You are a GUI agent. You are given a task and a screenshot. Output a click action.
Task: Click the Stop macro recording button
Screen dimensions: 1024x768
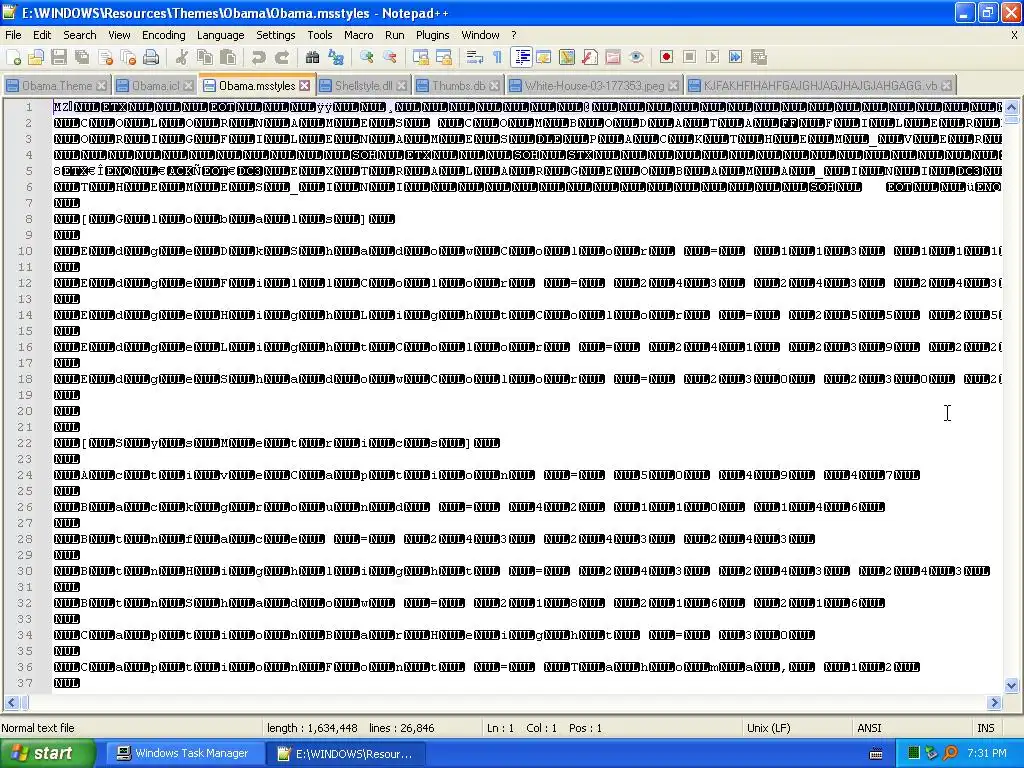coord(689,57)
